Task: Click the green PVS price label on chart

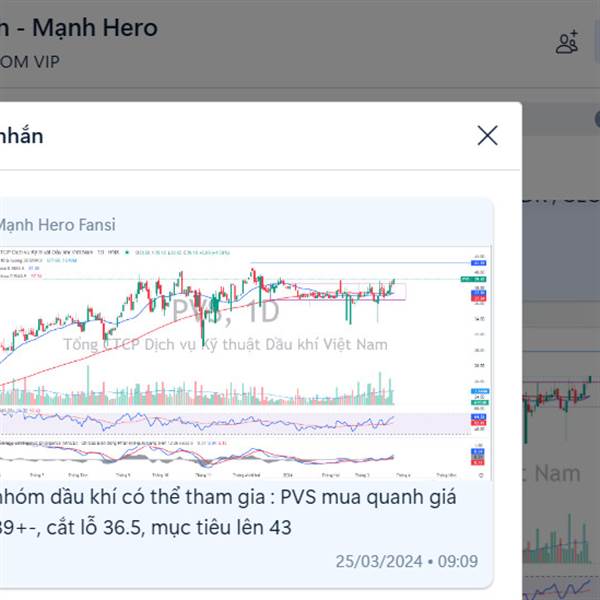Action: tap(473, 279)
